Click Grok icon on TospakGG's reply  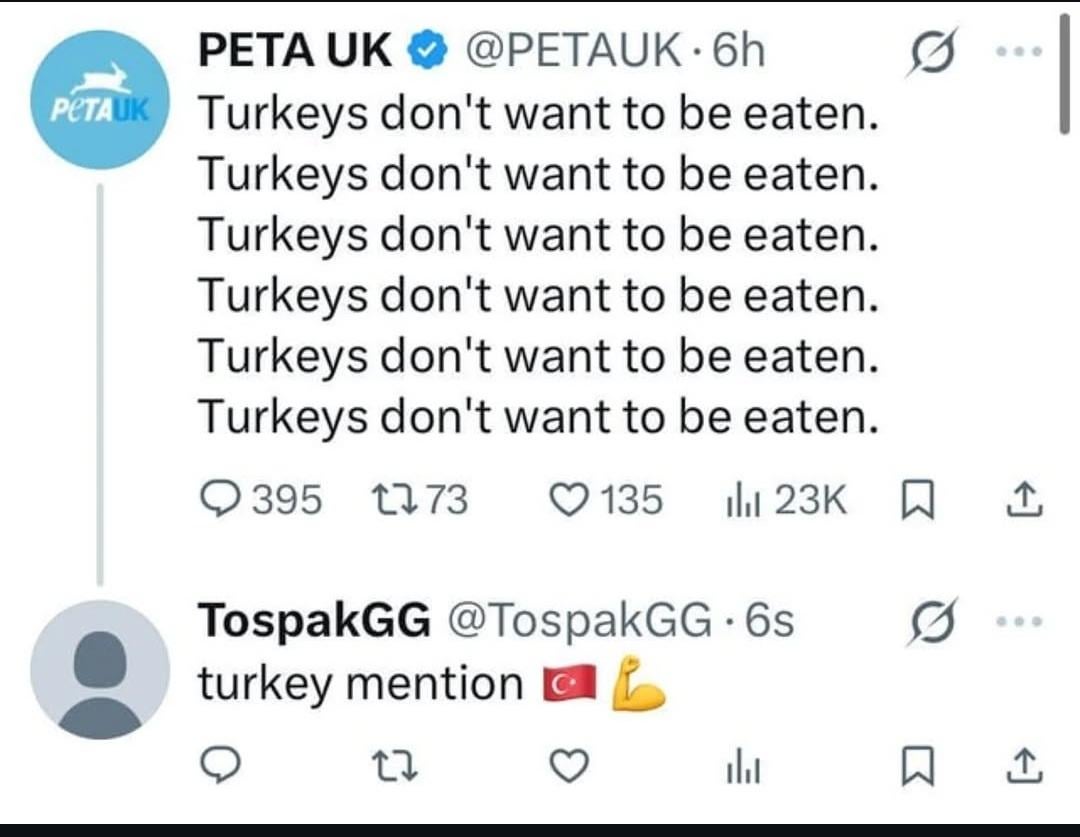pos(931,620)
